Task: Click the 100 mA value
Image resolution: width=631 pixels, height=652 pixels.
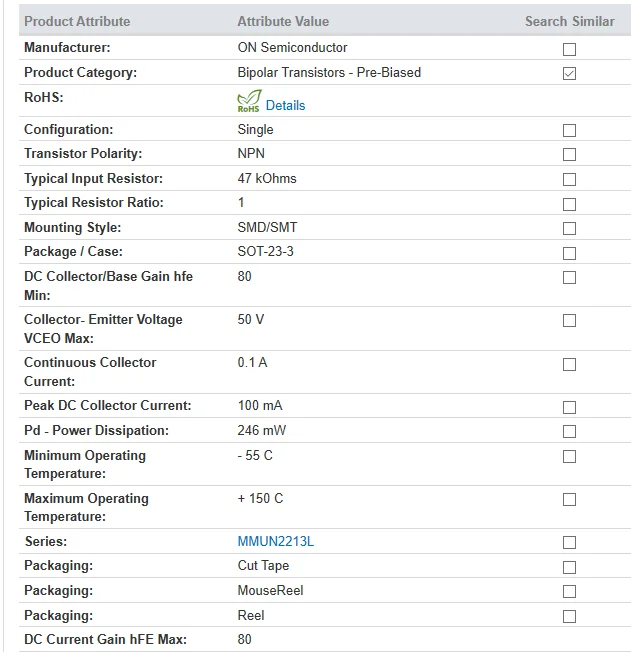Action: tap(260, 405)
